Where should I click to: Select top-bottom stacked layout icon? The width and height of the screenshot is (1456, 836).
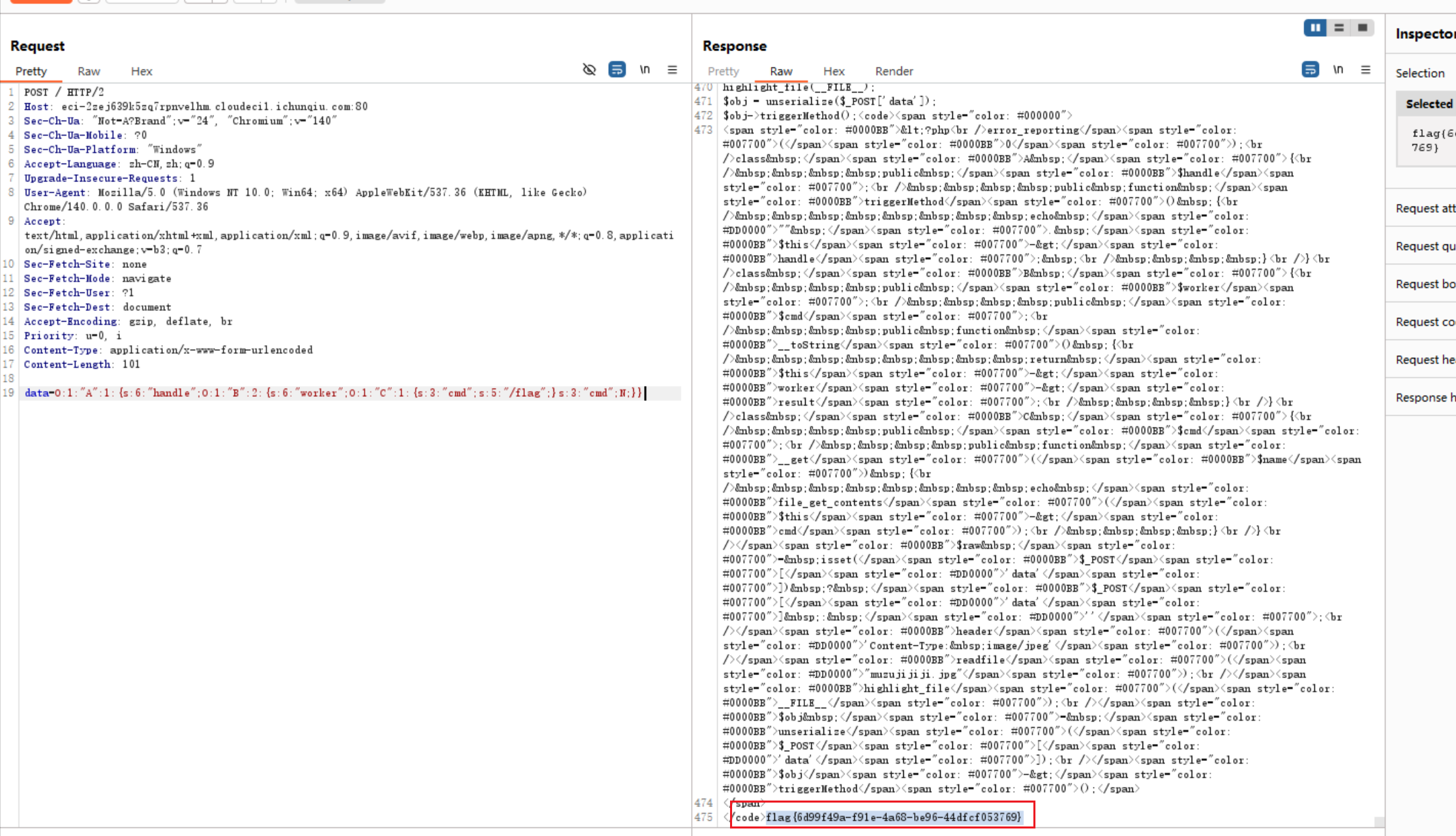point(1339,27)
